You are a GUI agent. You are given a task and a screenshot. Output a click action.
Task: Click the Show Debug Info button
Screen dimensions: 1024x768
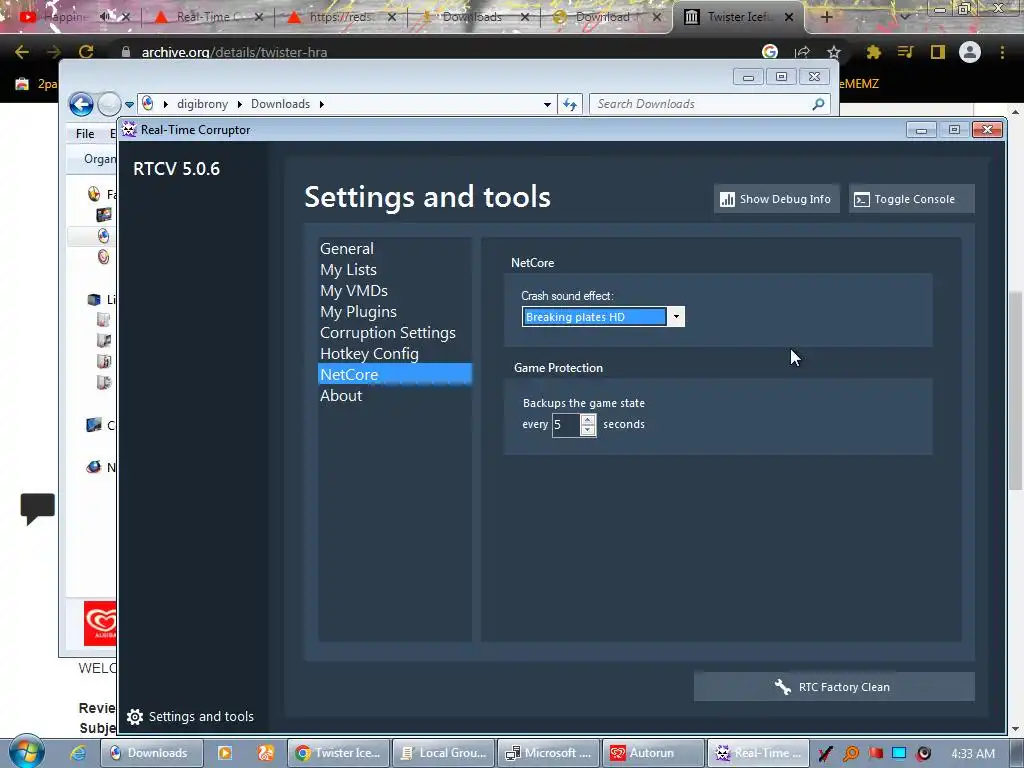point(776,199)
